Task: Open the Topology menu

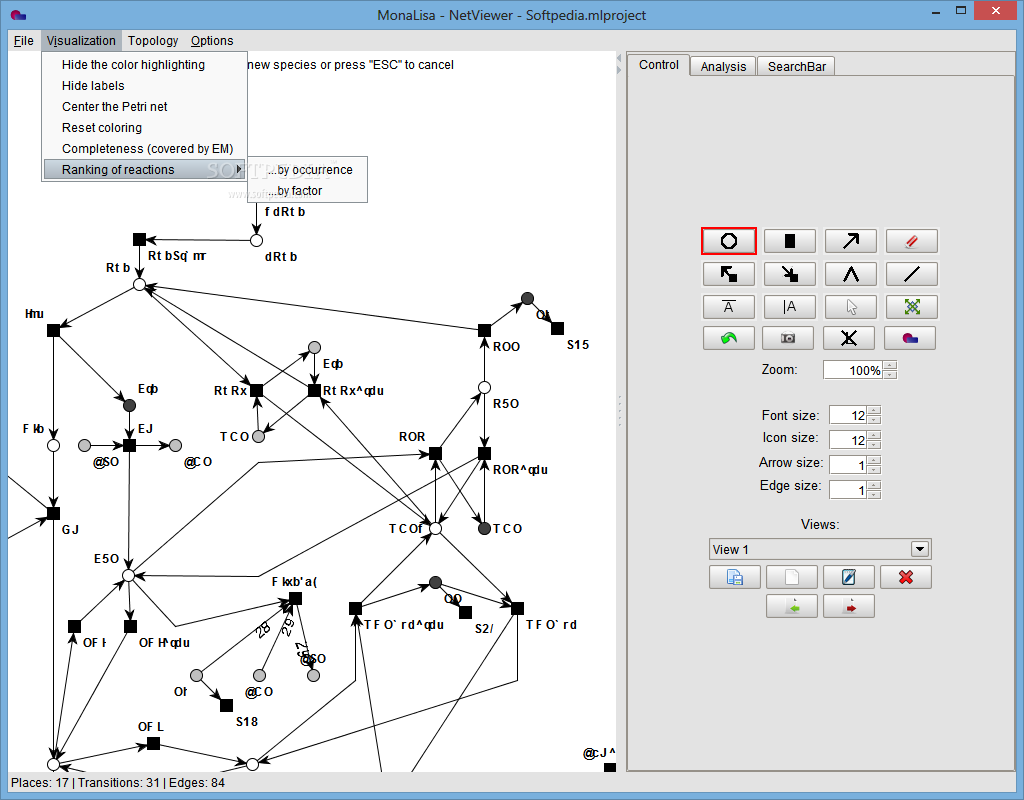Action: point(153,40)
